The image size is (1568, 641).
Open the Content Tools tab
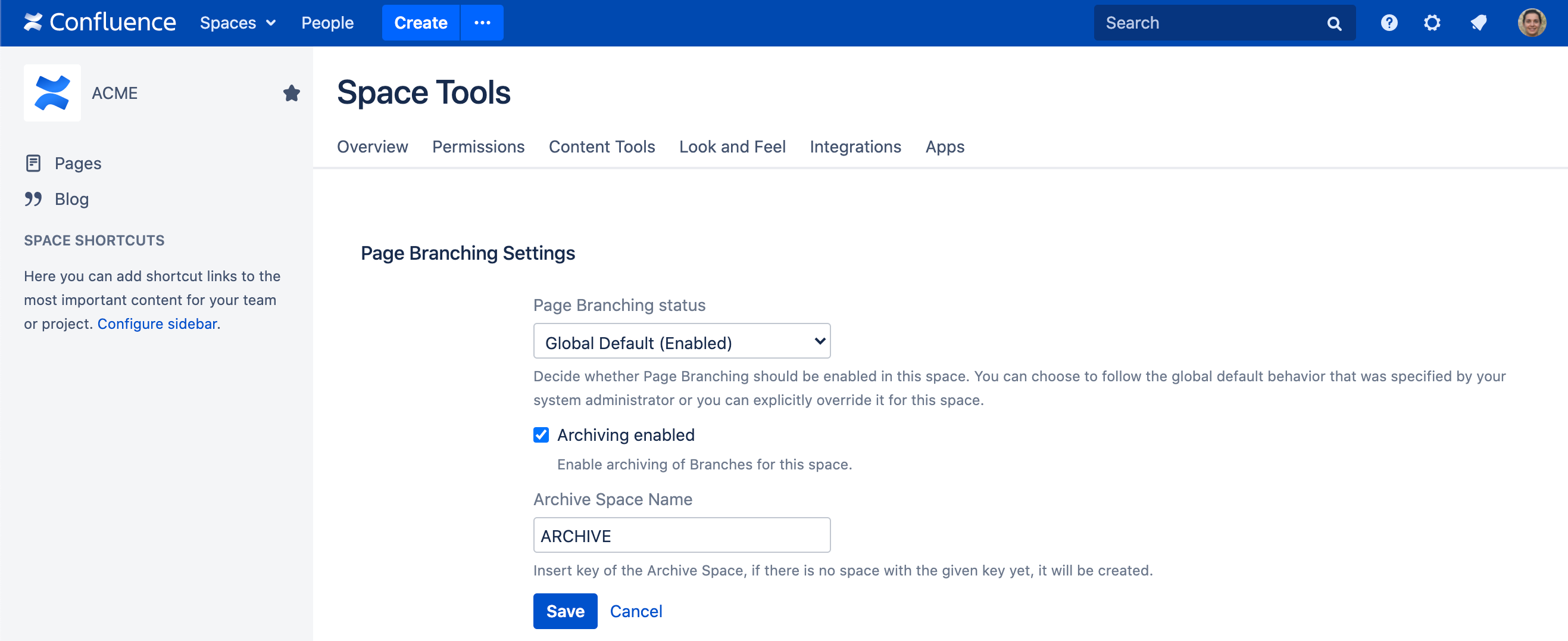pyautogui.click(x=601, y=146)
